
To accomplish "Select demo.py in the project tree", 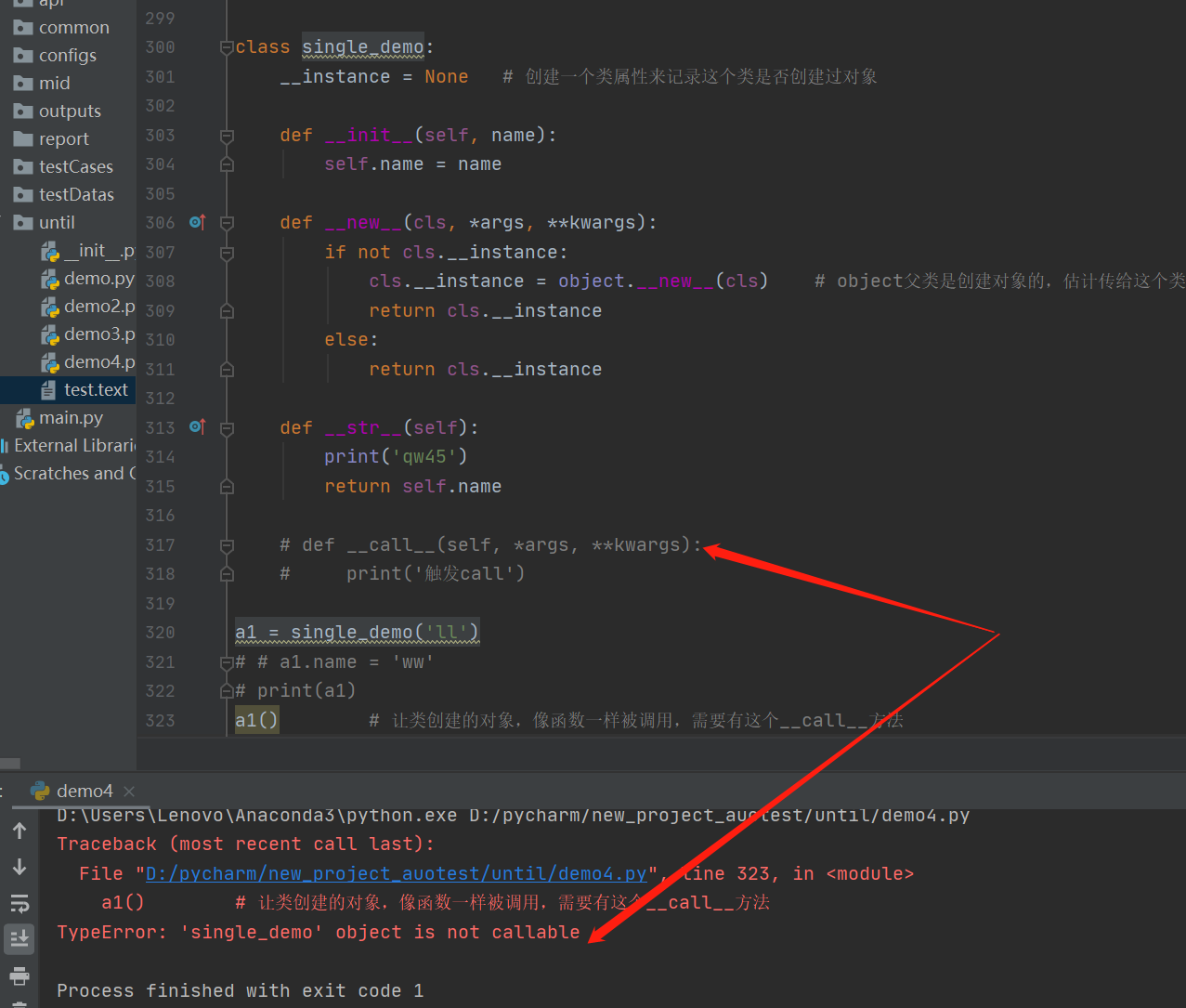I will click(98, 279).
